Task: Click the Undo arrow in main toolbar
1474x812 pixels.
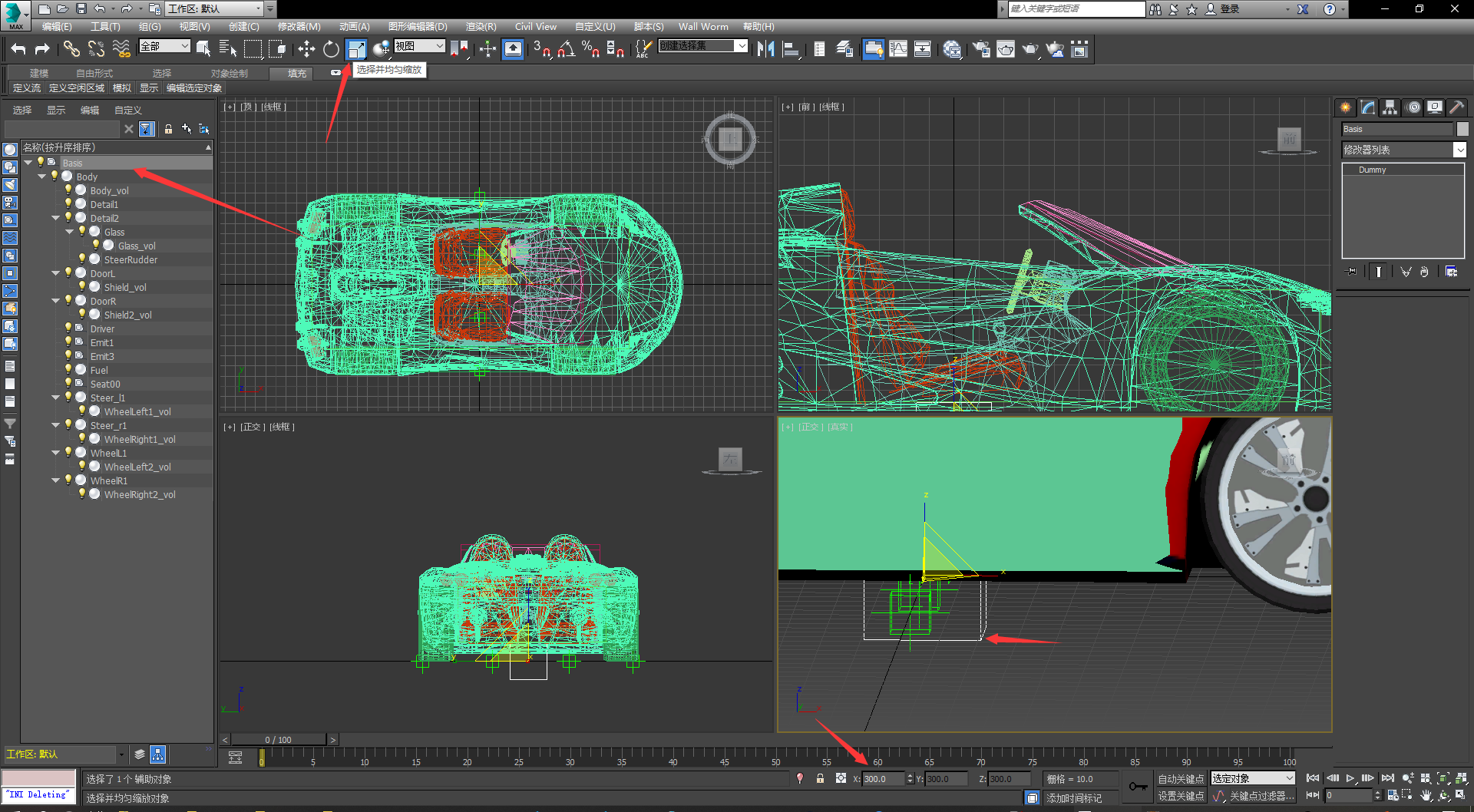Action: point(18,50)
